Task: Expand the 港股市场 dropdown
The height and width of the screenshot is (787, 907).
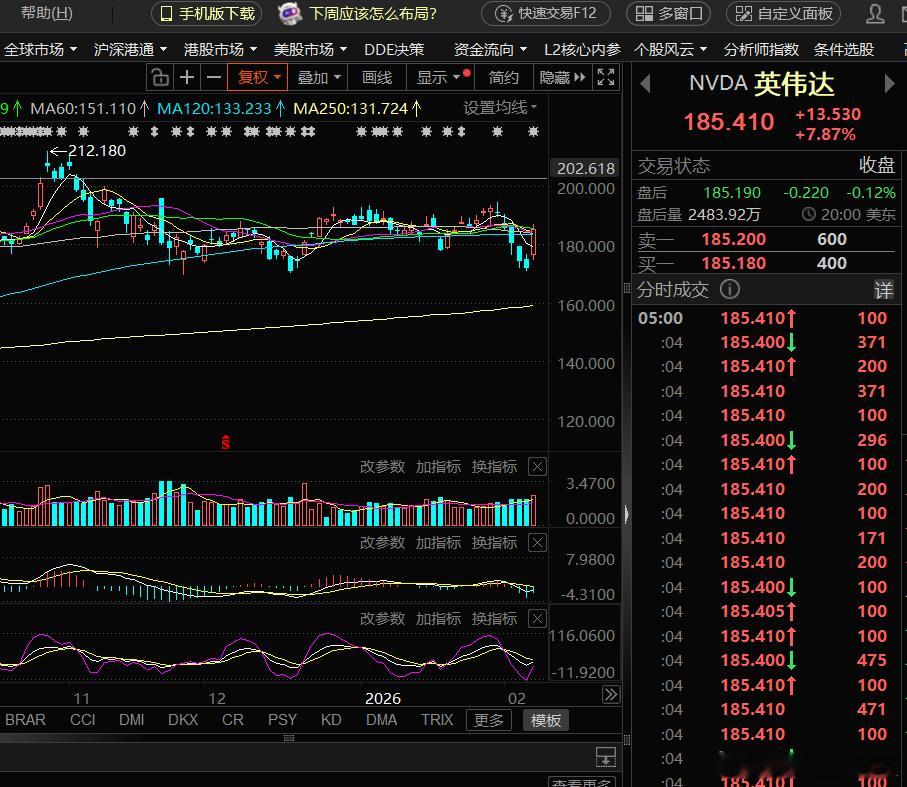Action: tap(220, 50)
